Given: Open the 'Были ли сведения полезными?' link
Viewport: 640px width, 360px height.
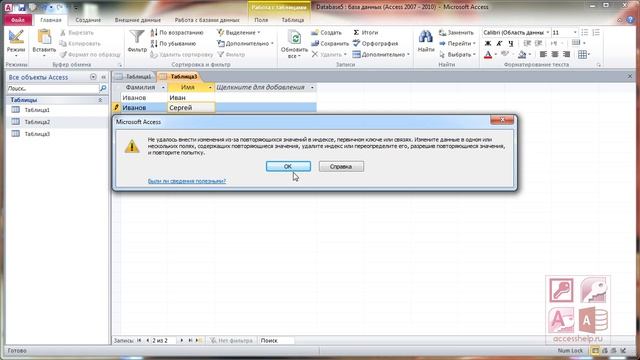Looking at the screenshot, I should click(x=187, y=181).
